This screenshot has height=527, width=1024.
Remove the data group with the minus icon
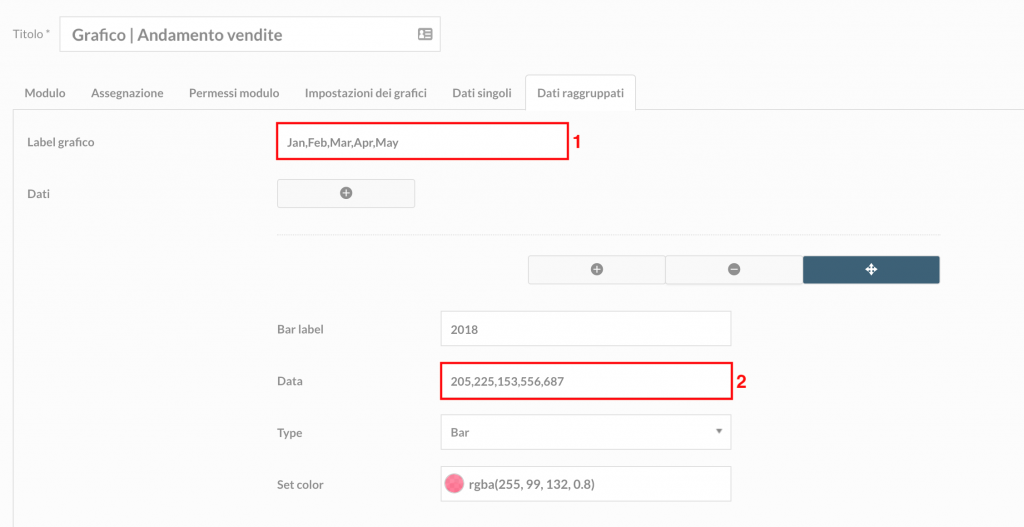point(734,269)
